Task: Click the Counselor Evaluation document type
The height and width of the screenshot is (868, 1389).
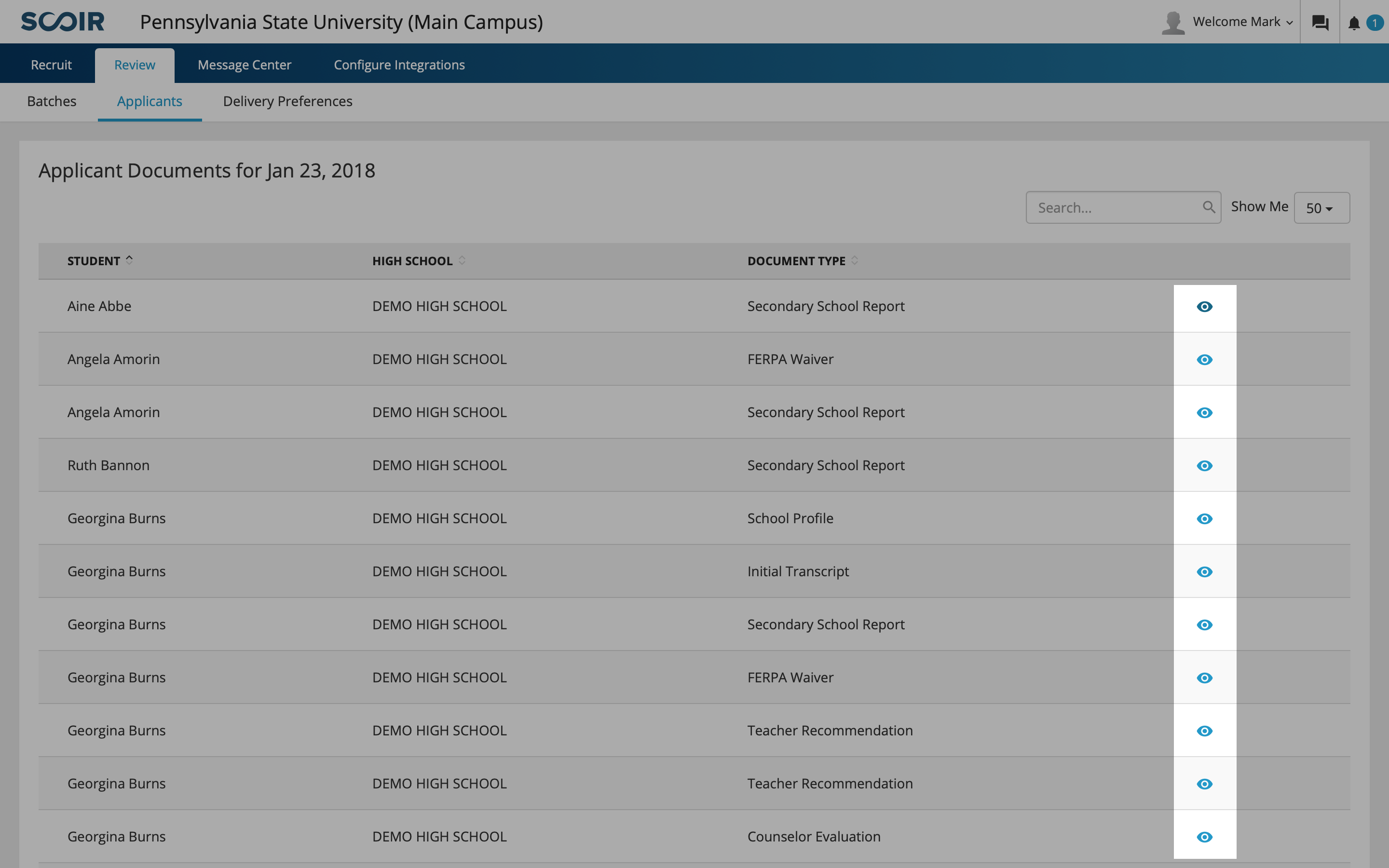Action: tap(814, 837)
